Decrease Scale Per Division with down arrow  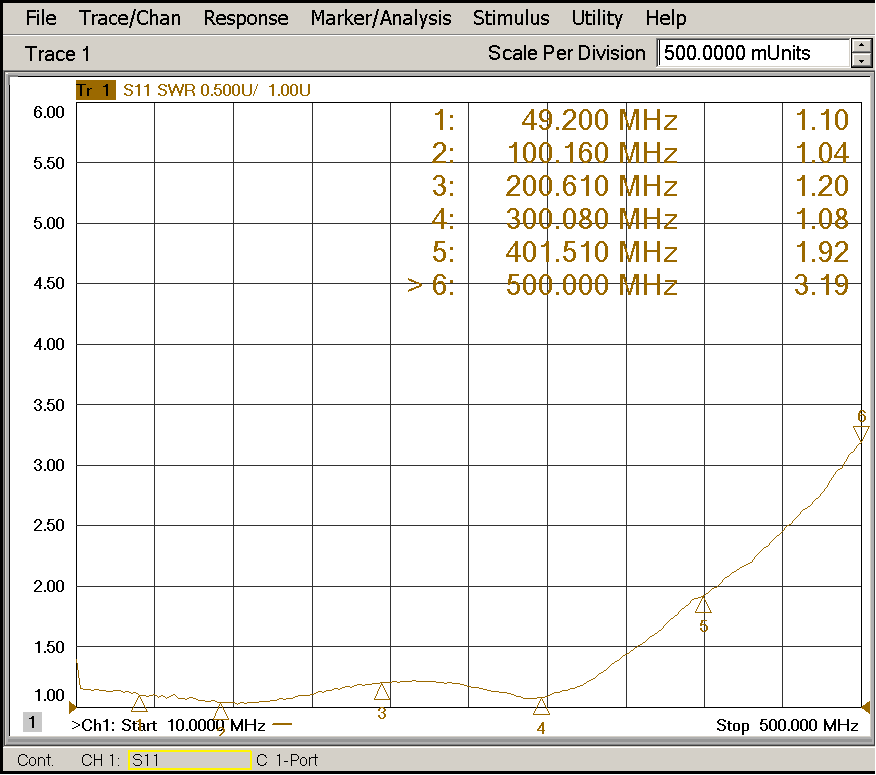862,61
